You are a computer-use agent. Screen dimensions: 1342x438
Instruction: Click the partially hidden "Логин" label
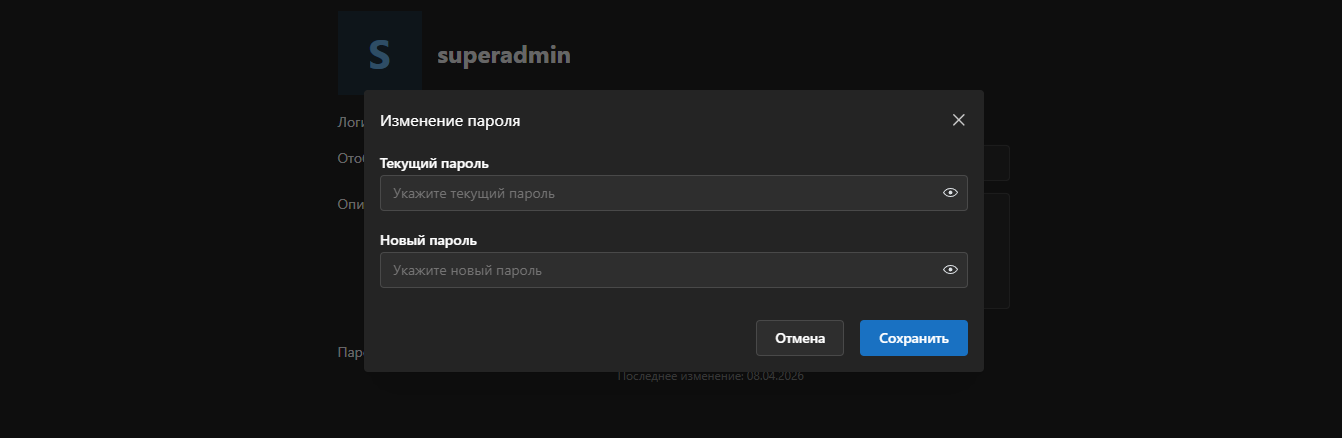point(350,123)
